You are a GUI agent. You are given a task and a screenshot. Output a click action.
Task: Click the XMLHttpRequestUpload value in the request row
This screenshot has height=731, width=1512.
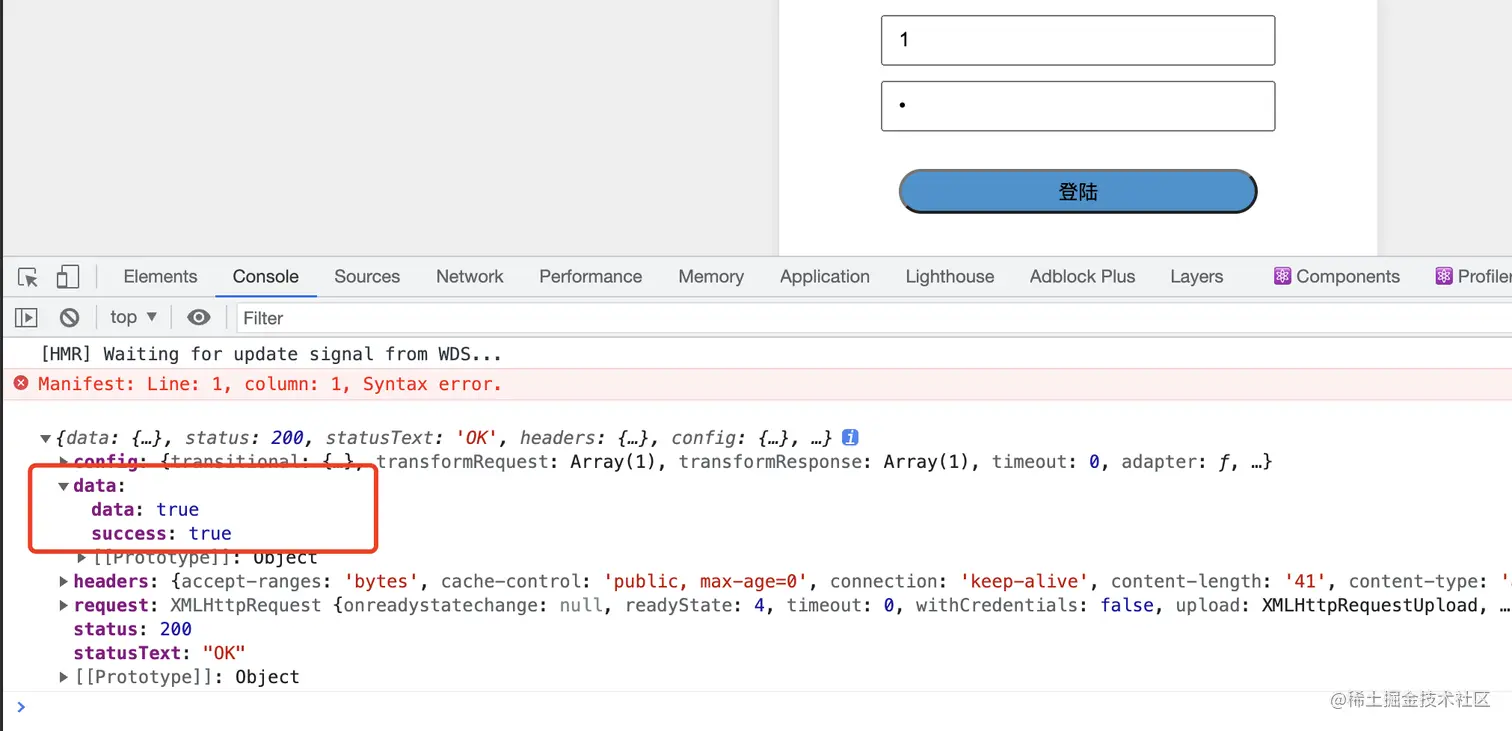(1369, 605)
